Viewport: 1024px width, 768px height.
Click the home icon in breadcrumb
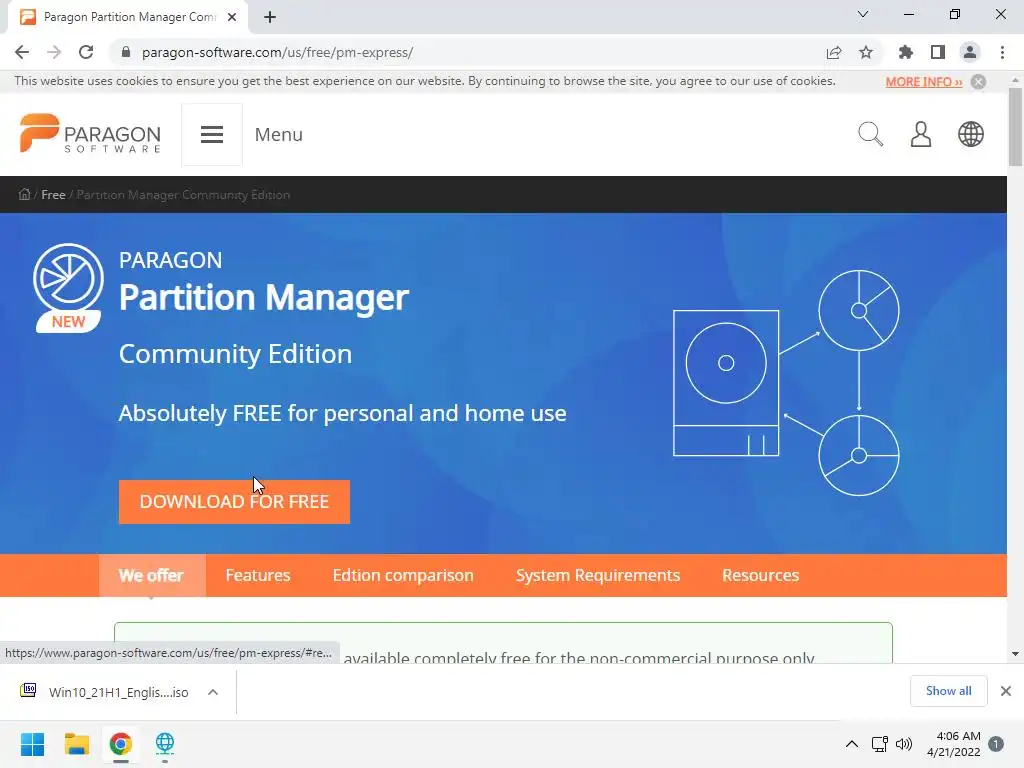pyautogui.click(x=24, y=194)
